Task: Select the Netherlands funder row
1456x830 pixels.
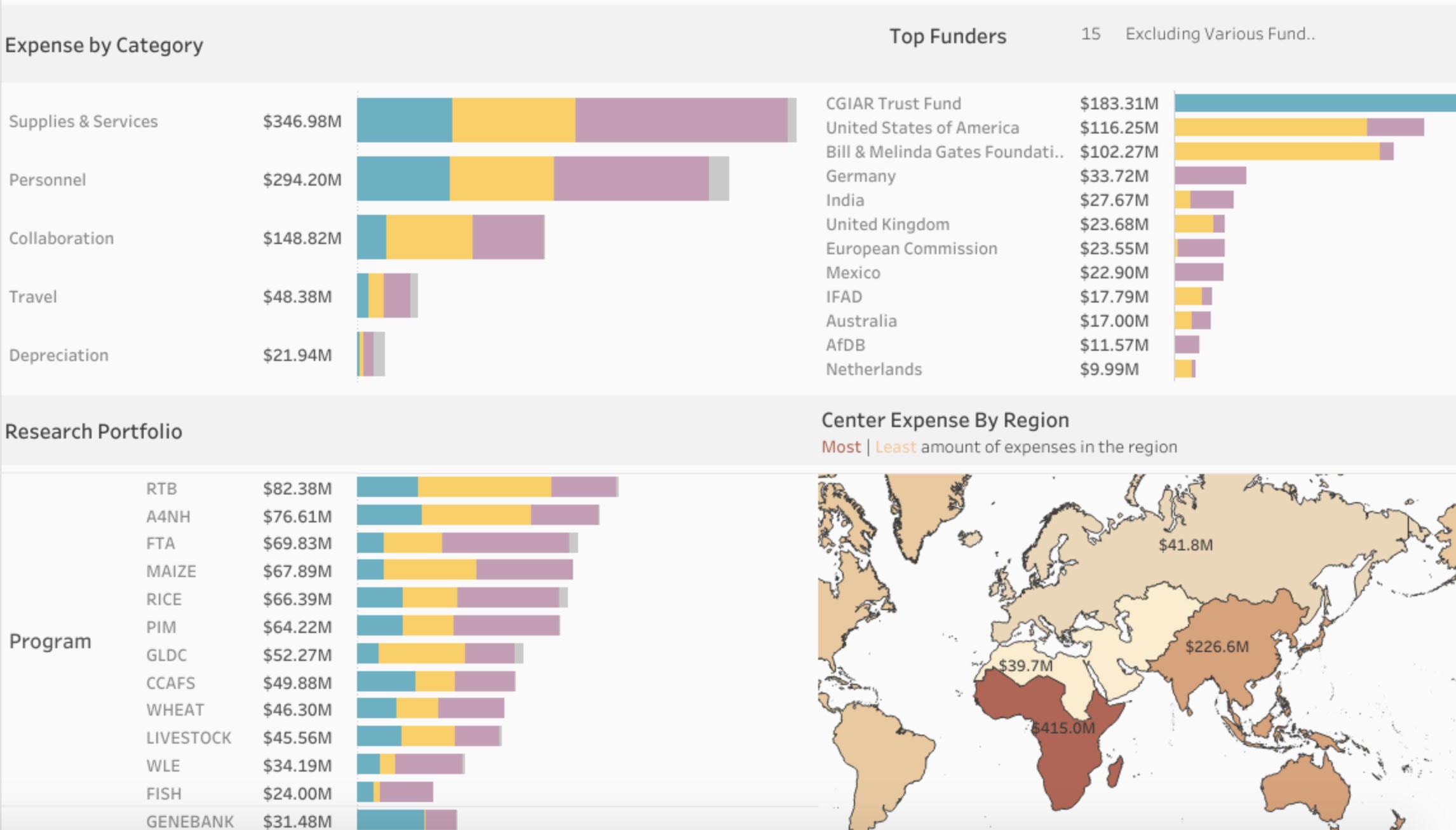Action: [873, 369]
